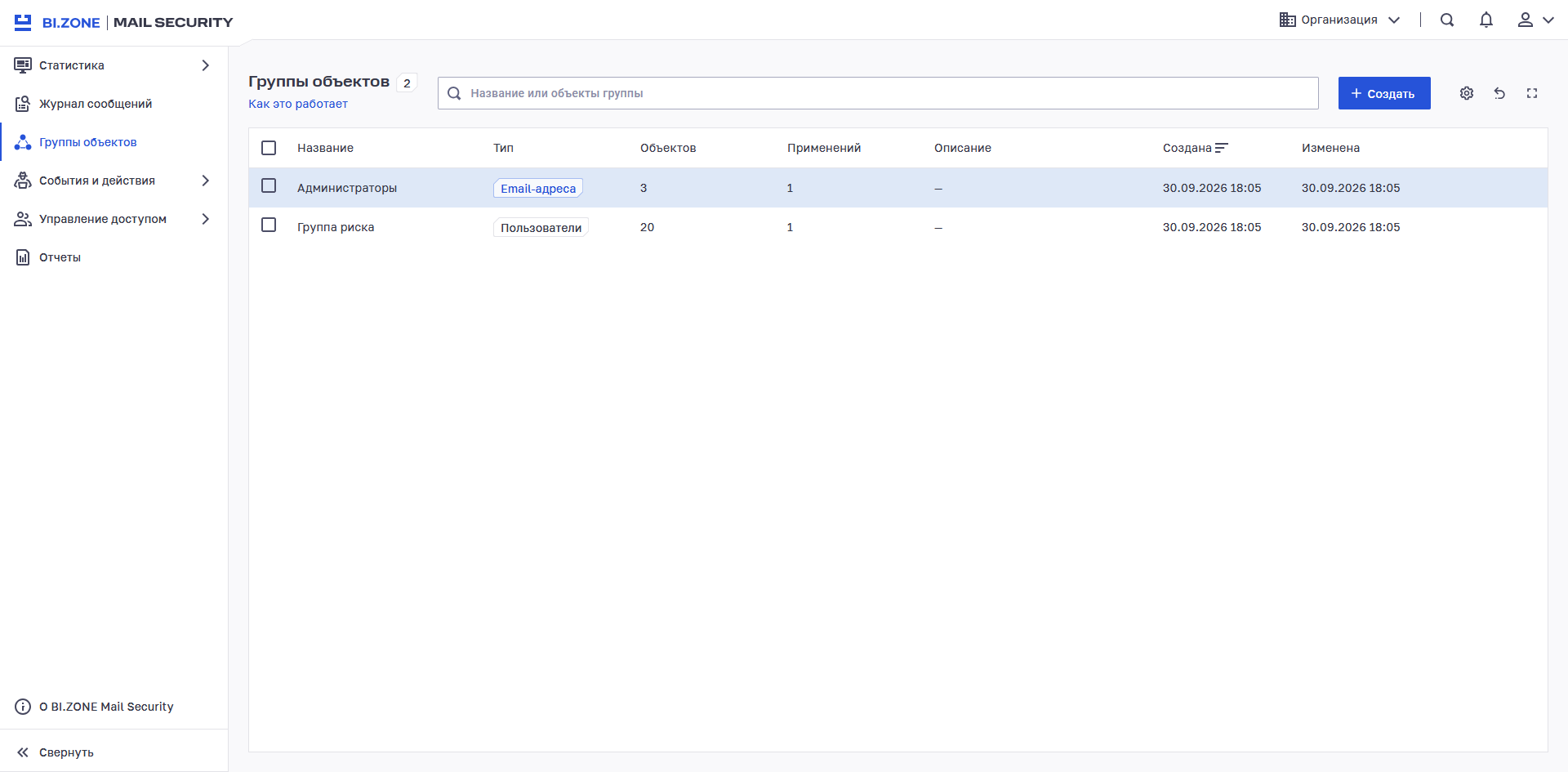Click the group name search field

click(x=878, y=93)
